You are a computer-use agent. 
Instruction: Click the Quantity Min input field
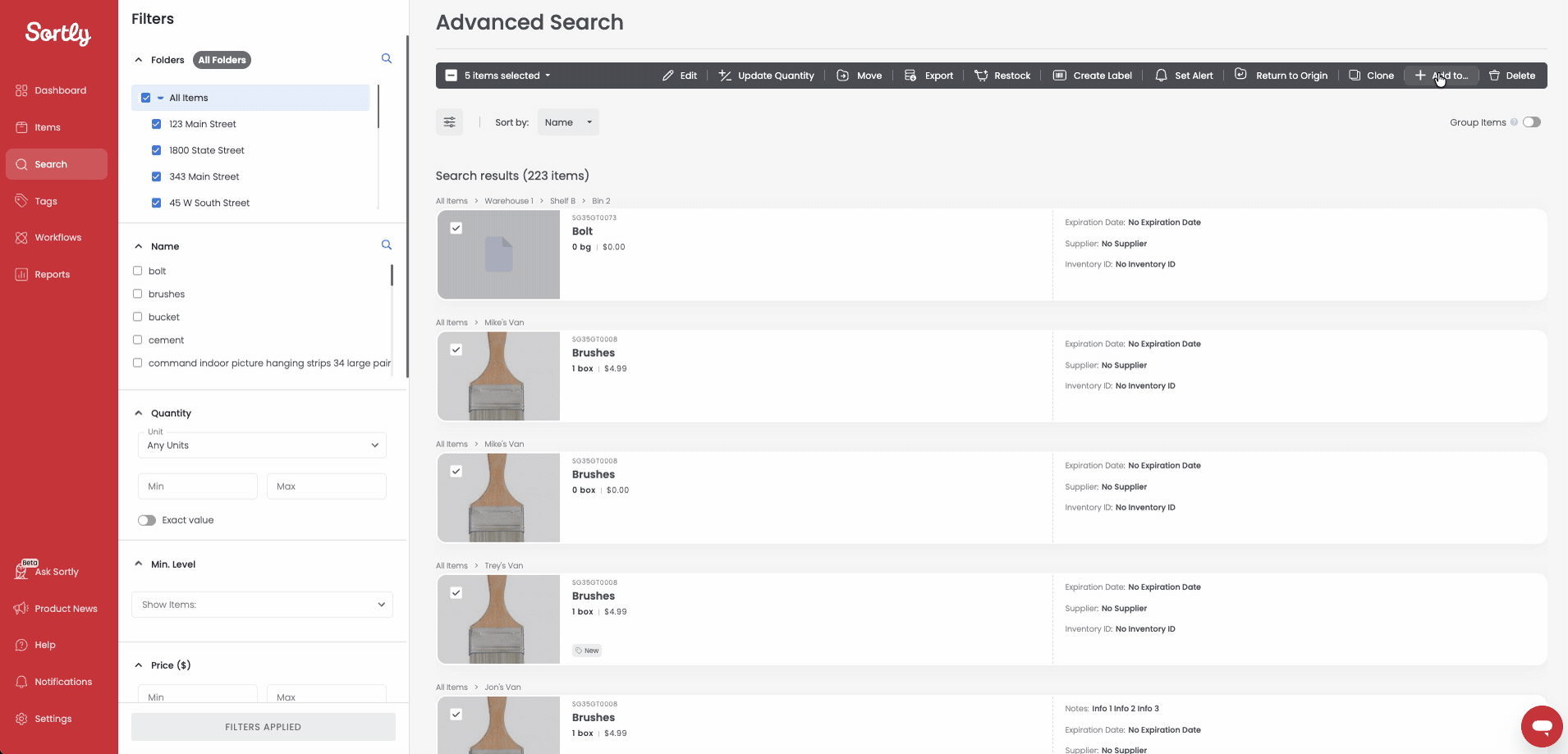197,487
